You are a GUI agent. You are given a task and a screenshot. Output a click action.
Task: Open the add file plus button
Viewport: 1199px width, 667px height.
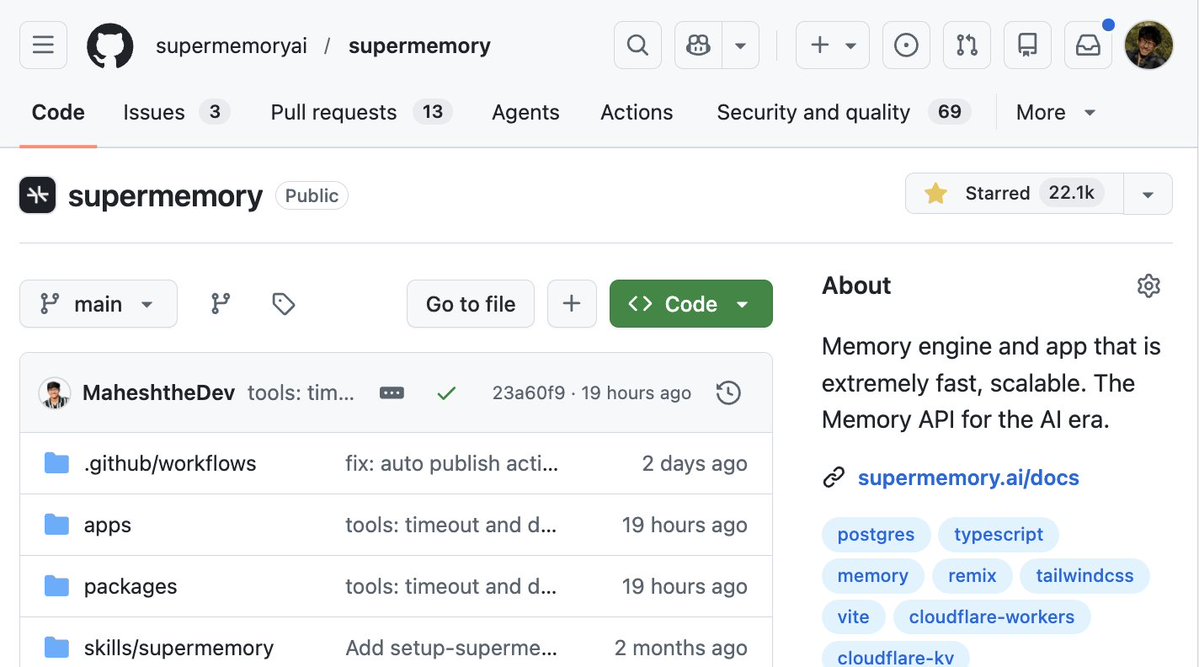pyautogui.click(x=571, y=304)
